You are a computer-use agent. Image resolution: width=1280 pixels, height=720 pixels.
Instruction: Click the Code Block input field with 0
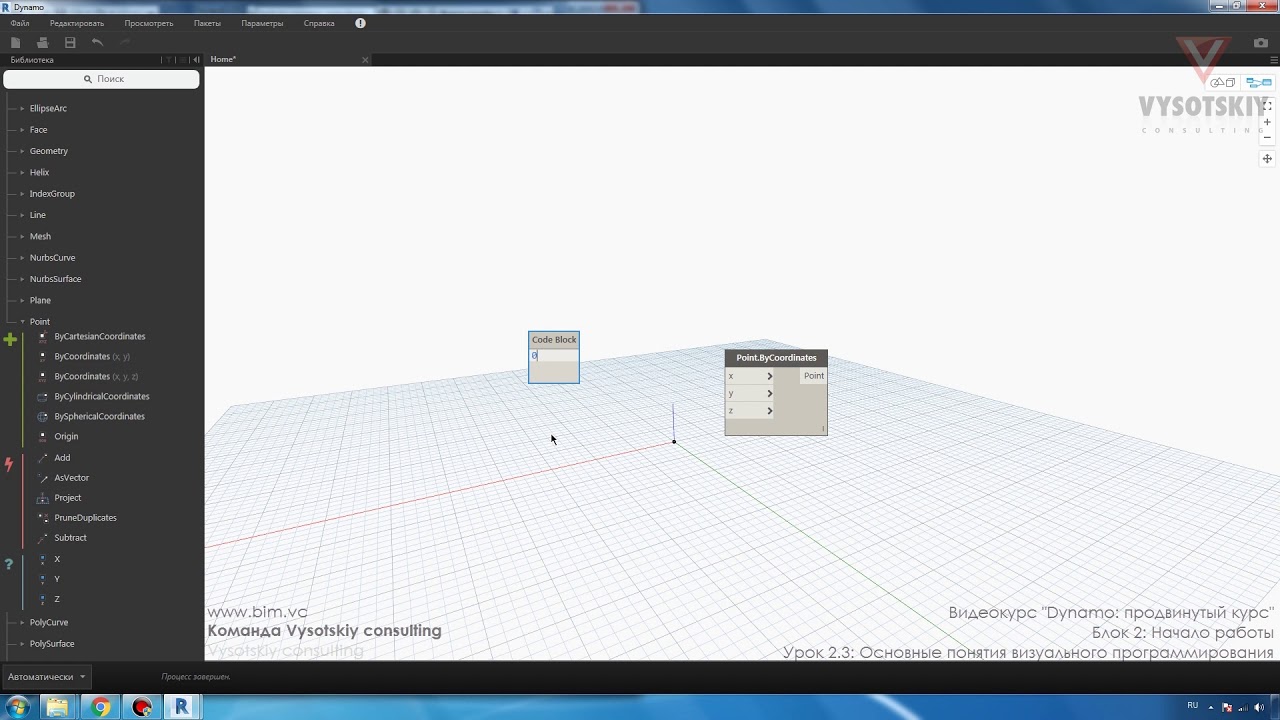click(x=554, y=356)
